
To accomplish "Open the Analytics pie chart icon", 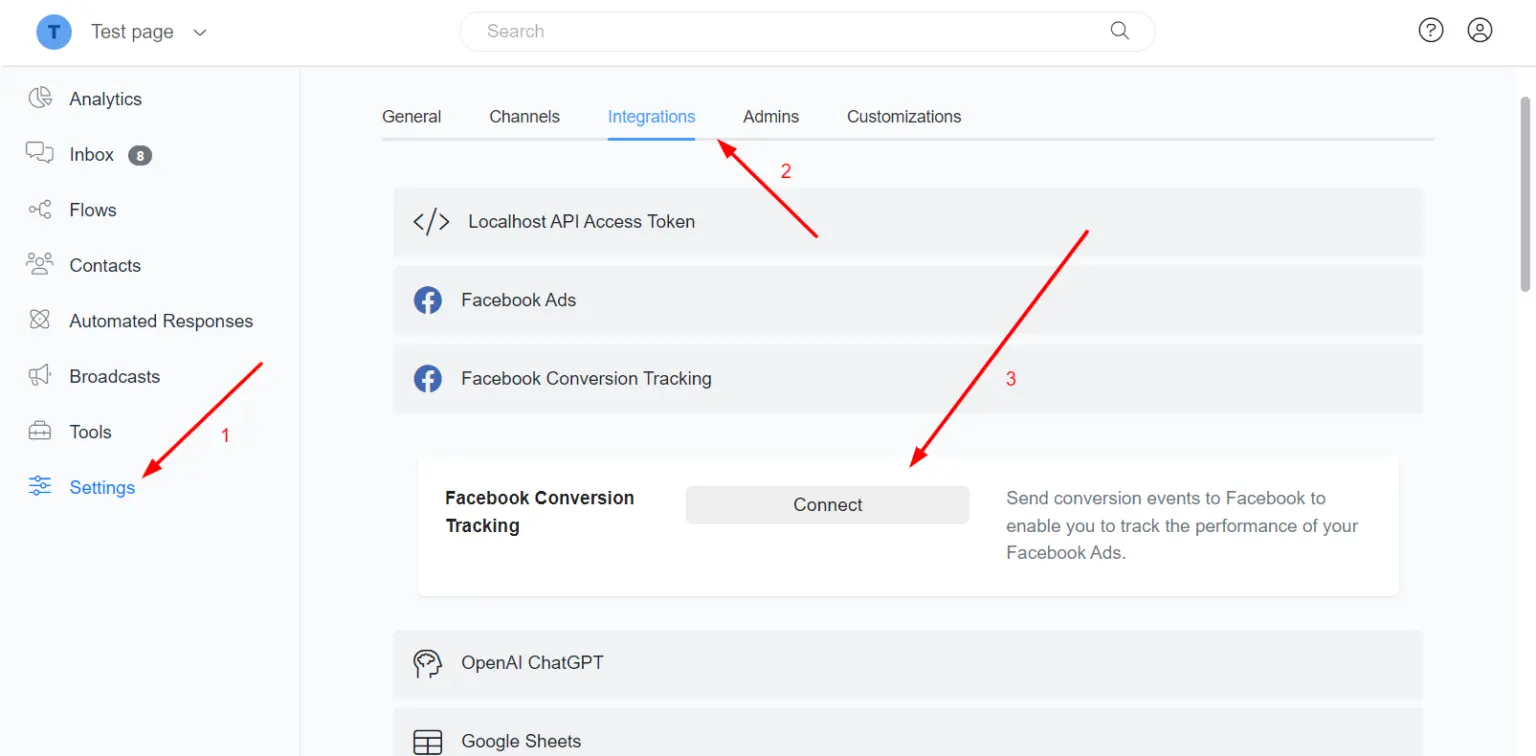I will (x=40, y=98).
